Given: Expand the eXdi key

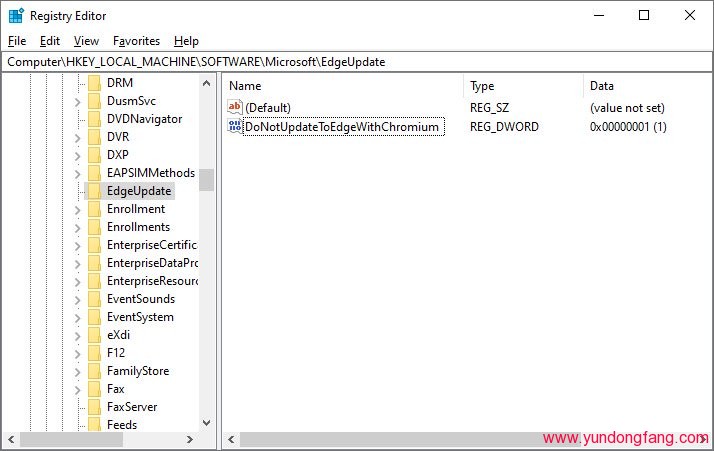Looking at the screenshot, I should click(77, 336).
